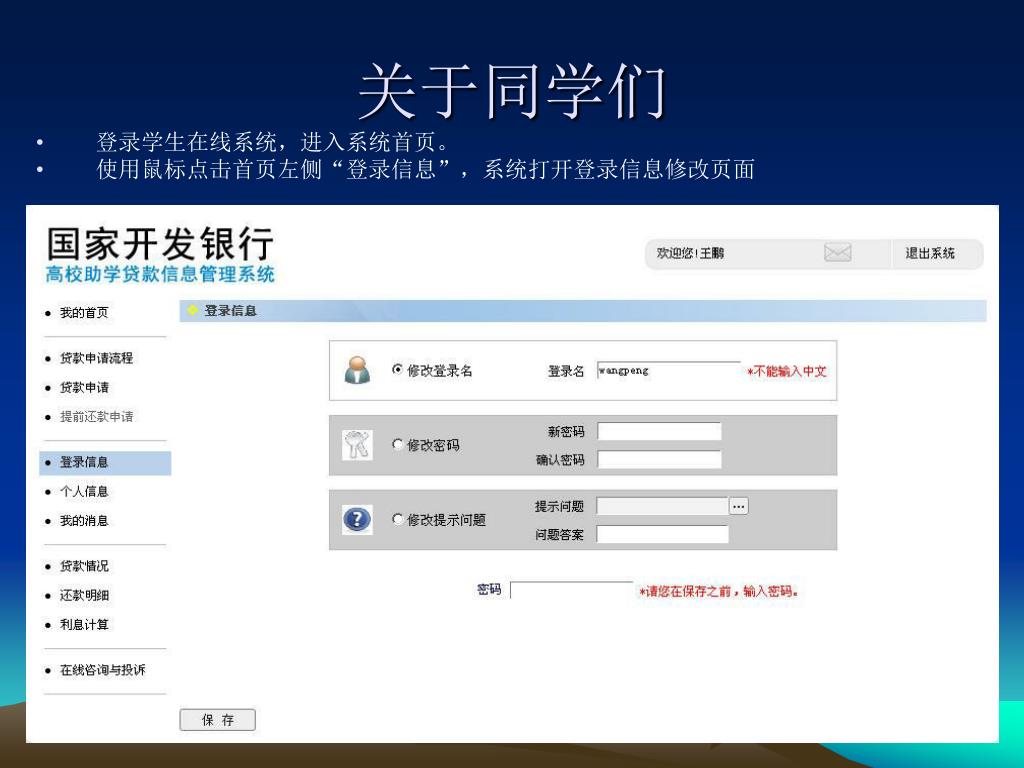The height and width of the screenshot is (768, 1024).
Task: Click the blue question mark icon
Action: pos(357,520)
